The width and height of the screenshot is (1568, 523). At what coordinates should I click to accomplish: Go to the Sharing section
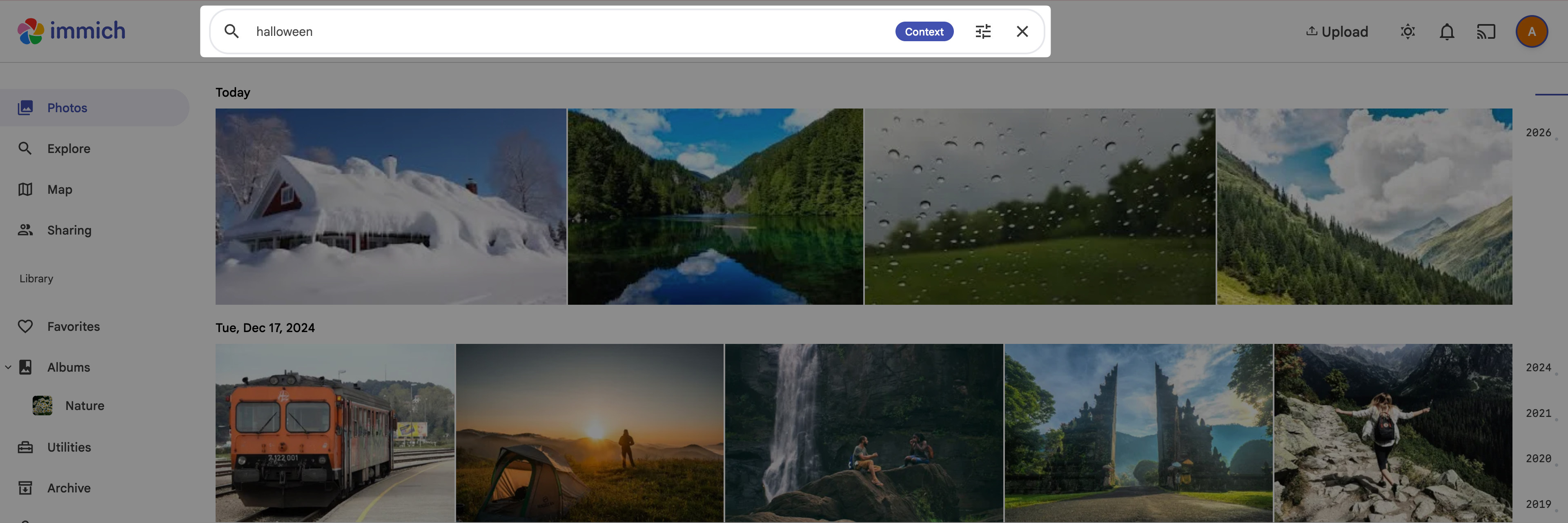point(69,230)
